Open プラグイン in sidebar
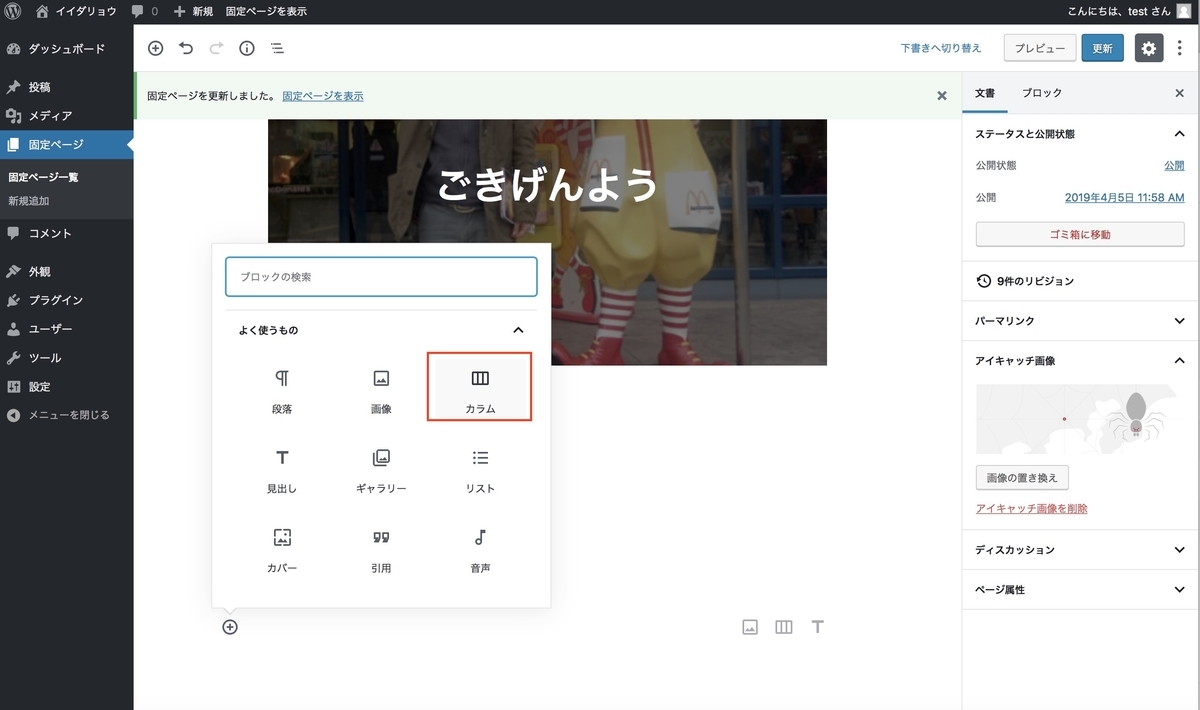 (x=66, y=300)
